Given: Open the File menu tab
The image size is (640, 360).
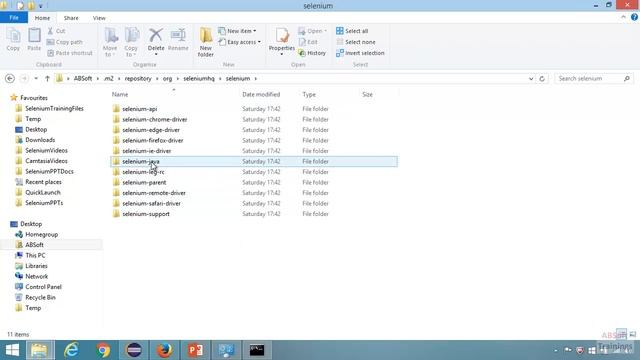Looking at the screenshot, I should tap(14, 18).
